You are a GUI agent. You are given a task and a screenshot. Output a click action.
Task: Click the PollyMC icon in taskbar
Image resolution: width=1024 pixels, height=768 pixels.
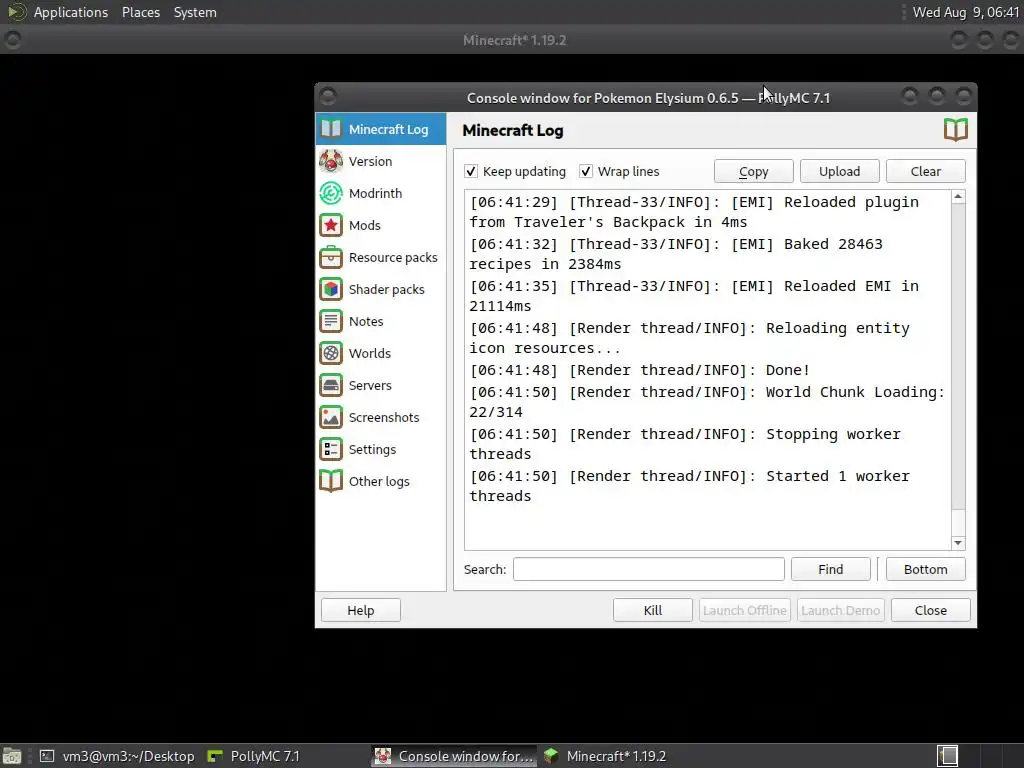(x=215, y=756)
